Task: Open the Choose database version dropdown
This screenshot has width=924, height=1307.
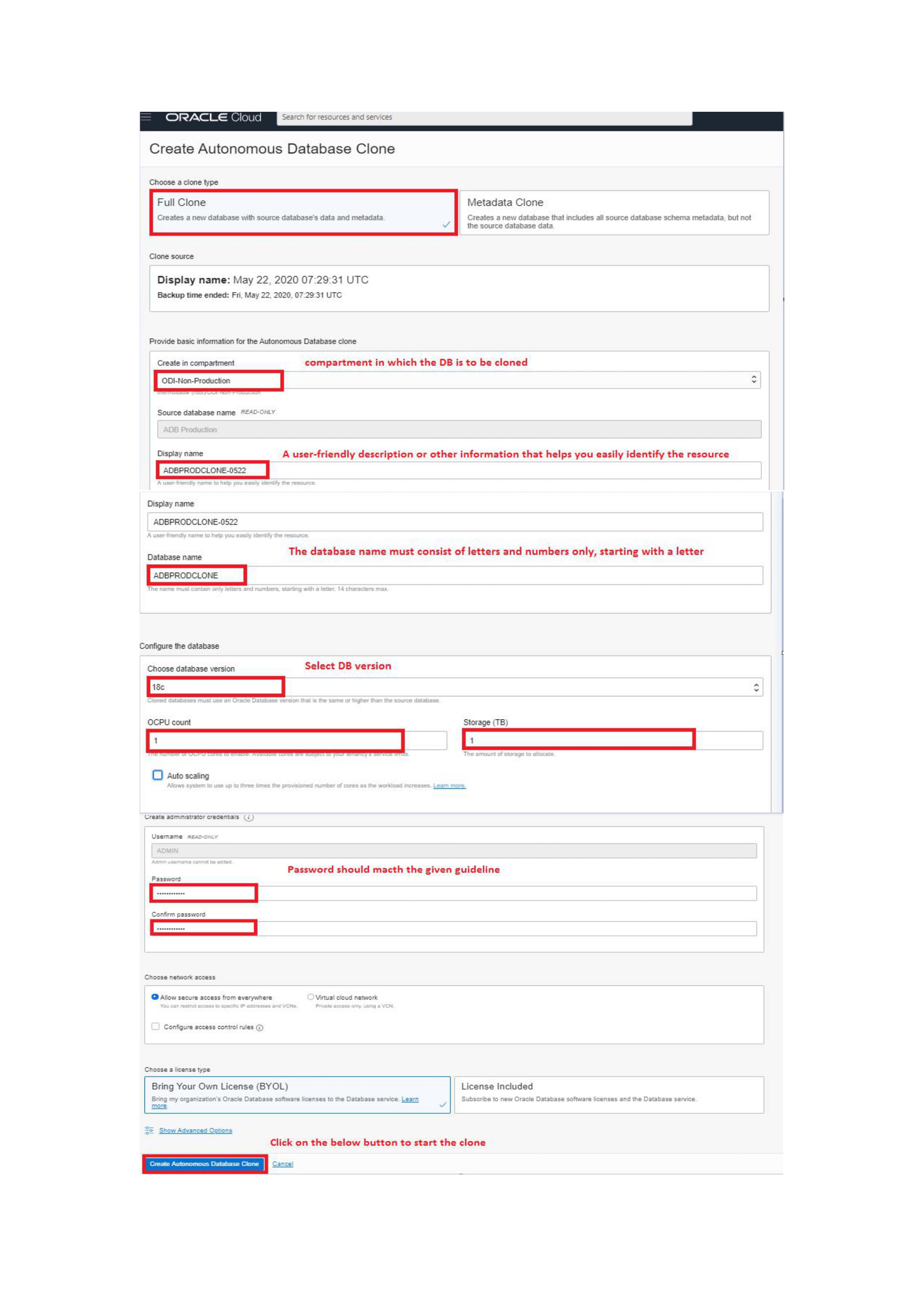Action: [455, 687]
